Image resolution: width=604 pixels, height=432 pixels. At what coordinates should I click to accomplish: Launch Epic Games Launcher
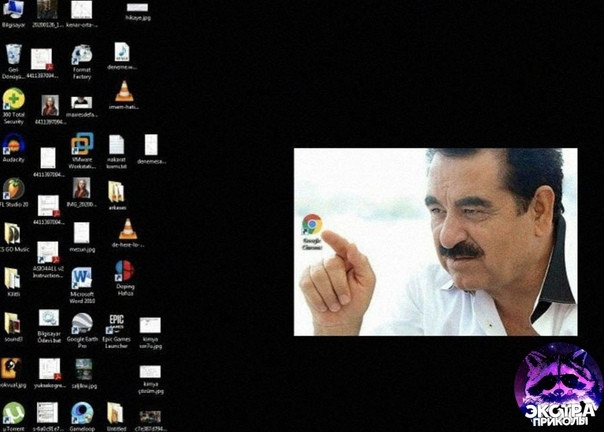click(x=116, y=323)
